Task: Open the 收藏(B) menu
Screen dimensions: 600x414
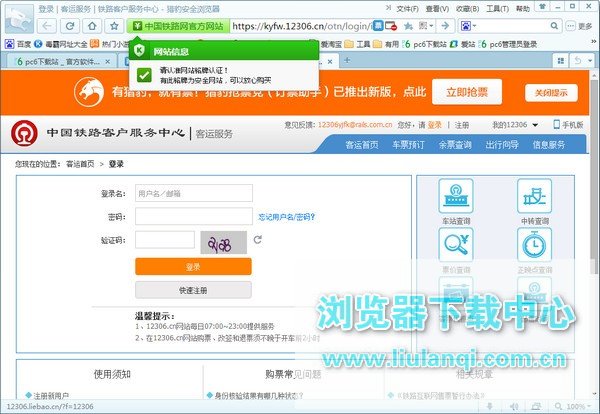Action: pyautogui.click(x=467, y=8)
